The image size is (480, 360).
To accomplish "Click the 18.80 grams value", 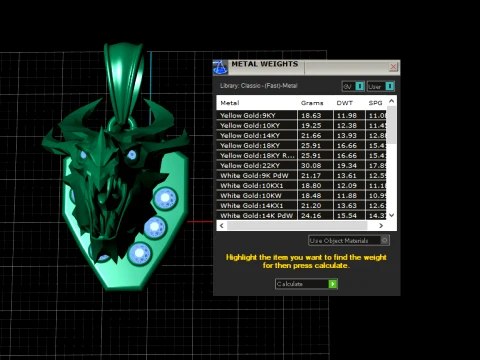I will tap(311, 186).
